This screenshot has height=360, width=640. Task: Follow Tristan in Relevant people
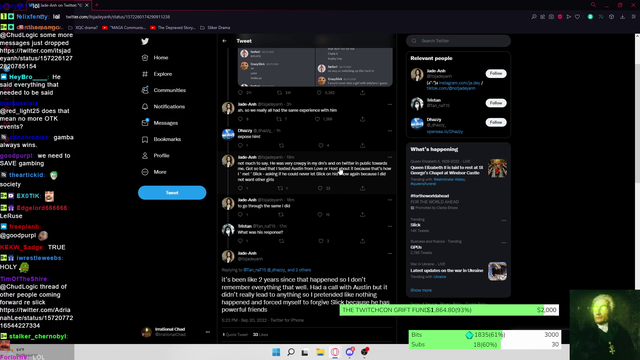[496, 103]
